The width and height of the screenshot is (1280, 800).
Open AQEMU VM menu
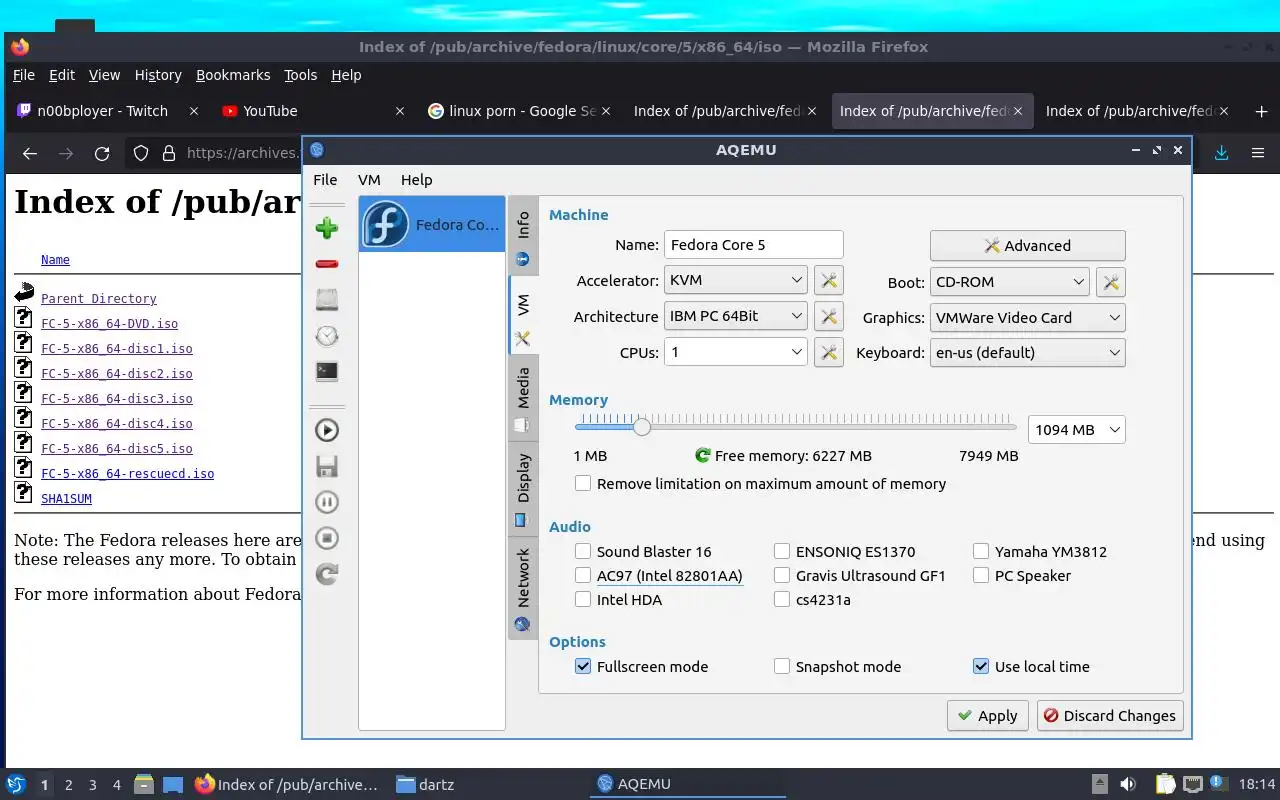pyautogui.click(x=369, y=180)
